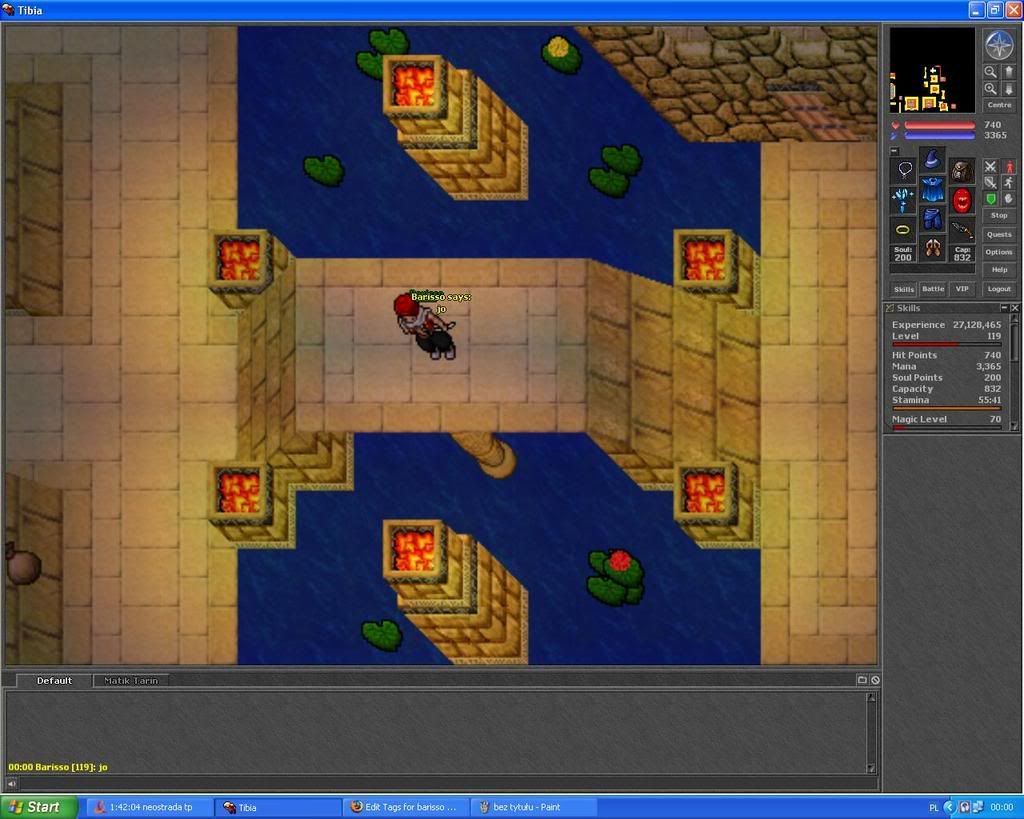Open the backpack in the inventory
This screenshot has width=1024, height=819.
pos(961,170)
